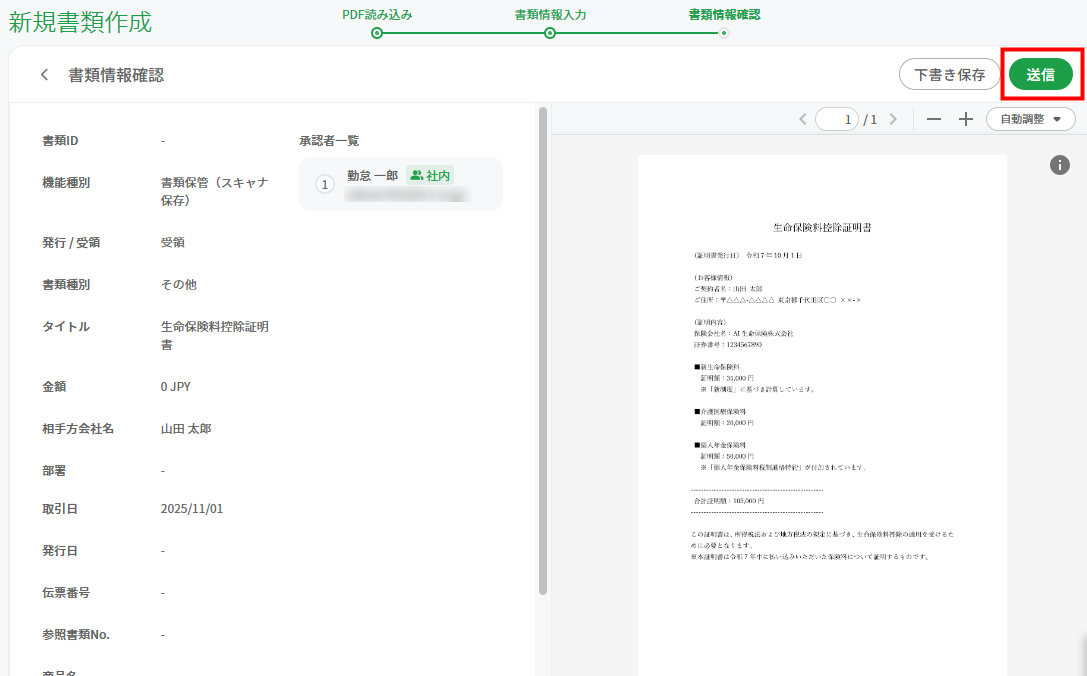This screenshot has width=1087, height=676.
Task: Select the 書類情報確認 step
Action: pyautogui.click(x=724, y=22)
